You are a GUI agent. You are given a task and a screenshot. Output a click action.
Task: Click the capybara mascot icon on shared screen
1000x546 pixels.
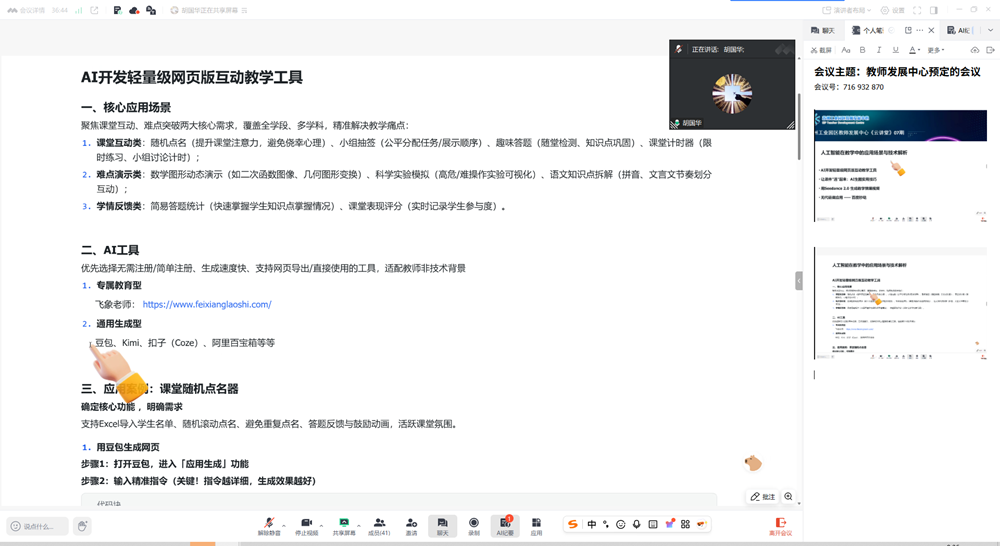(753, 463)
